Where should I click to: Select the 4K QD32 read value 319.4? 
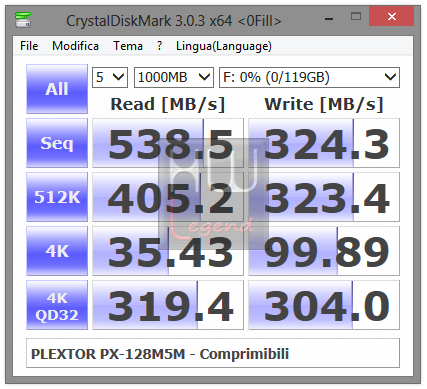click(x=168, y=305)
